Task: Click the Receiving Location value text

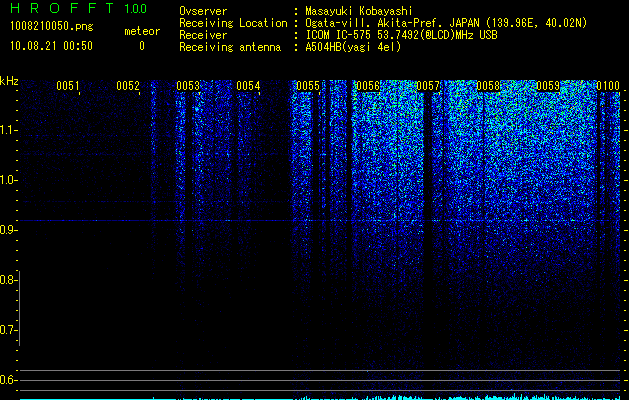Action: (x=446, y=23)
